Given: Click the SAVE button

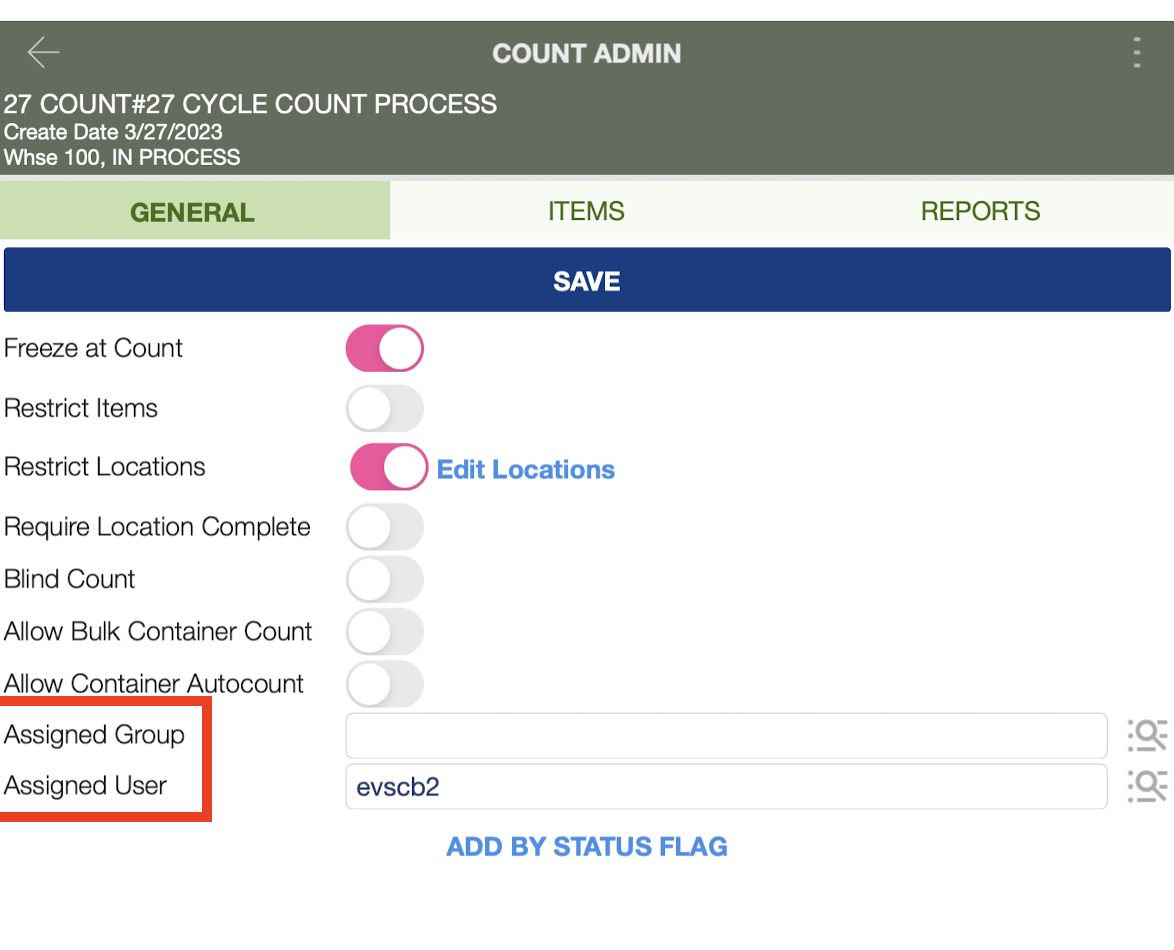Looking at the screenshot, I should pyautogui.click(x=587, y=280).
